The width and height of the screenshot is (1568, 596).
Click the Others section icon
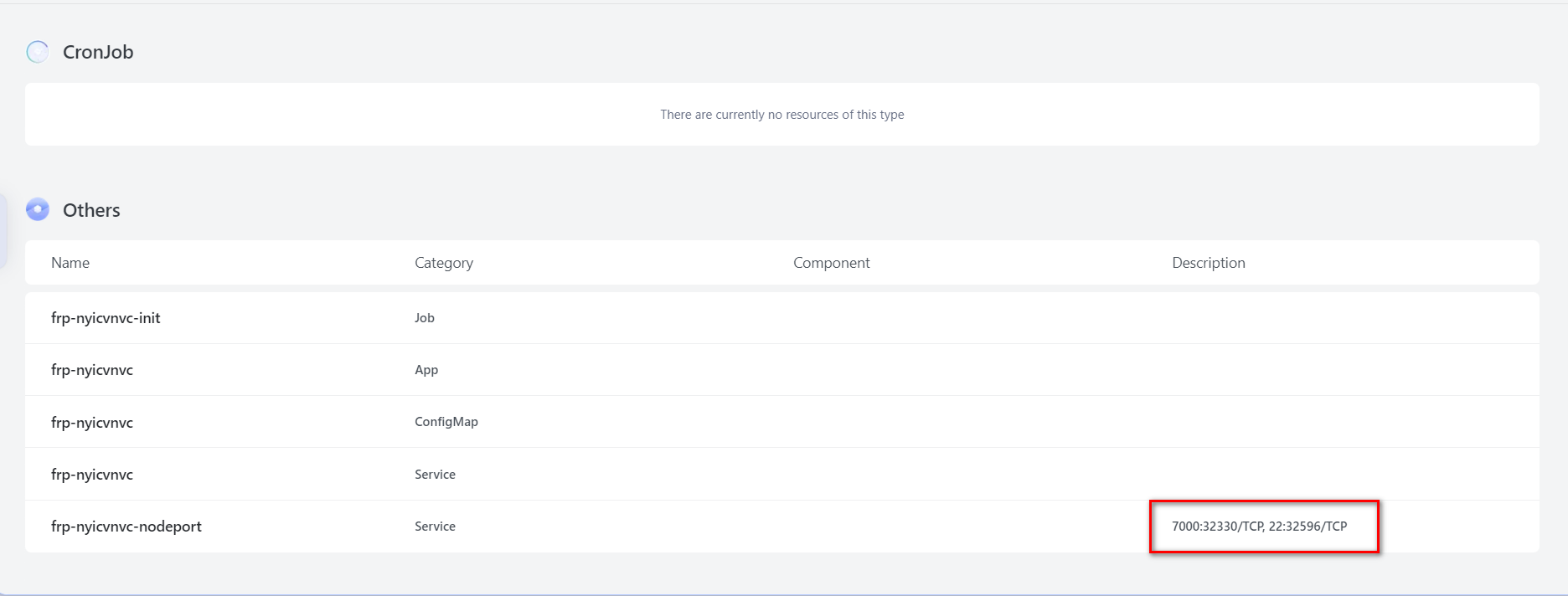tap(38, 209)
